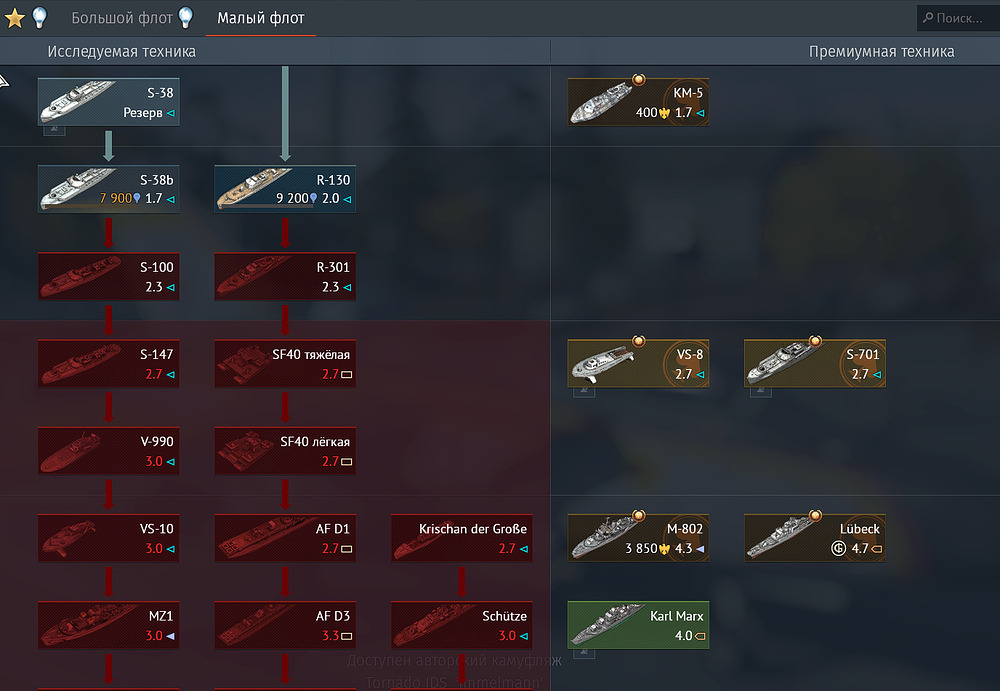The width and height of the screenshot is (1000, 691).
Task: Choose the R-130 vessel card
Action: [285, 189]
